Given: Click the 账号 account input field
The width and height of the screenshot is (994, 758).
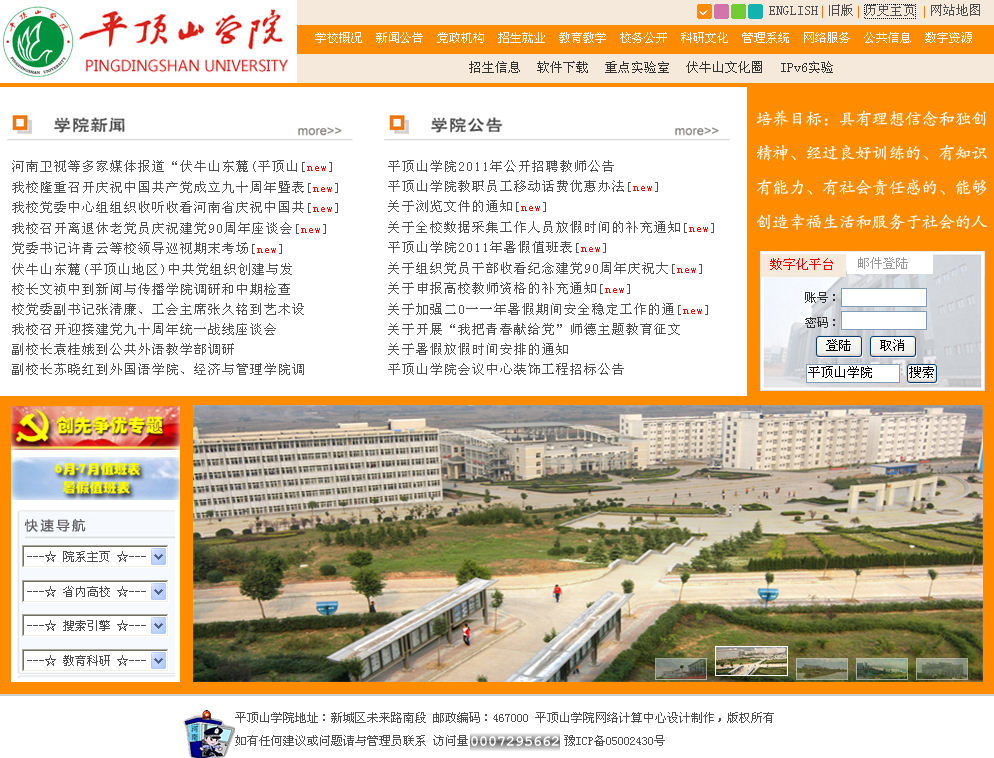Looking at the screenshot, I should 883,298.
